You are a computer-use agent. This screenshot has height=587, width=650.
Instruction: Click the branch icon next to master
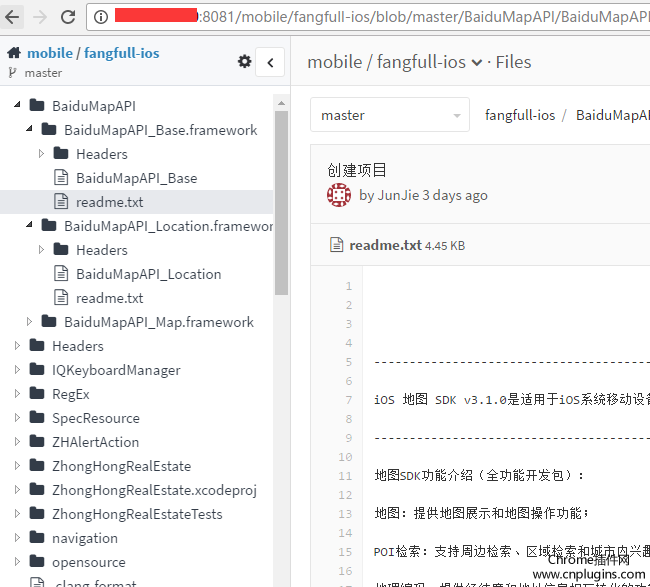pos(12,73)
